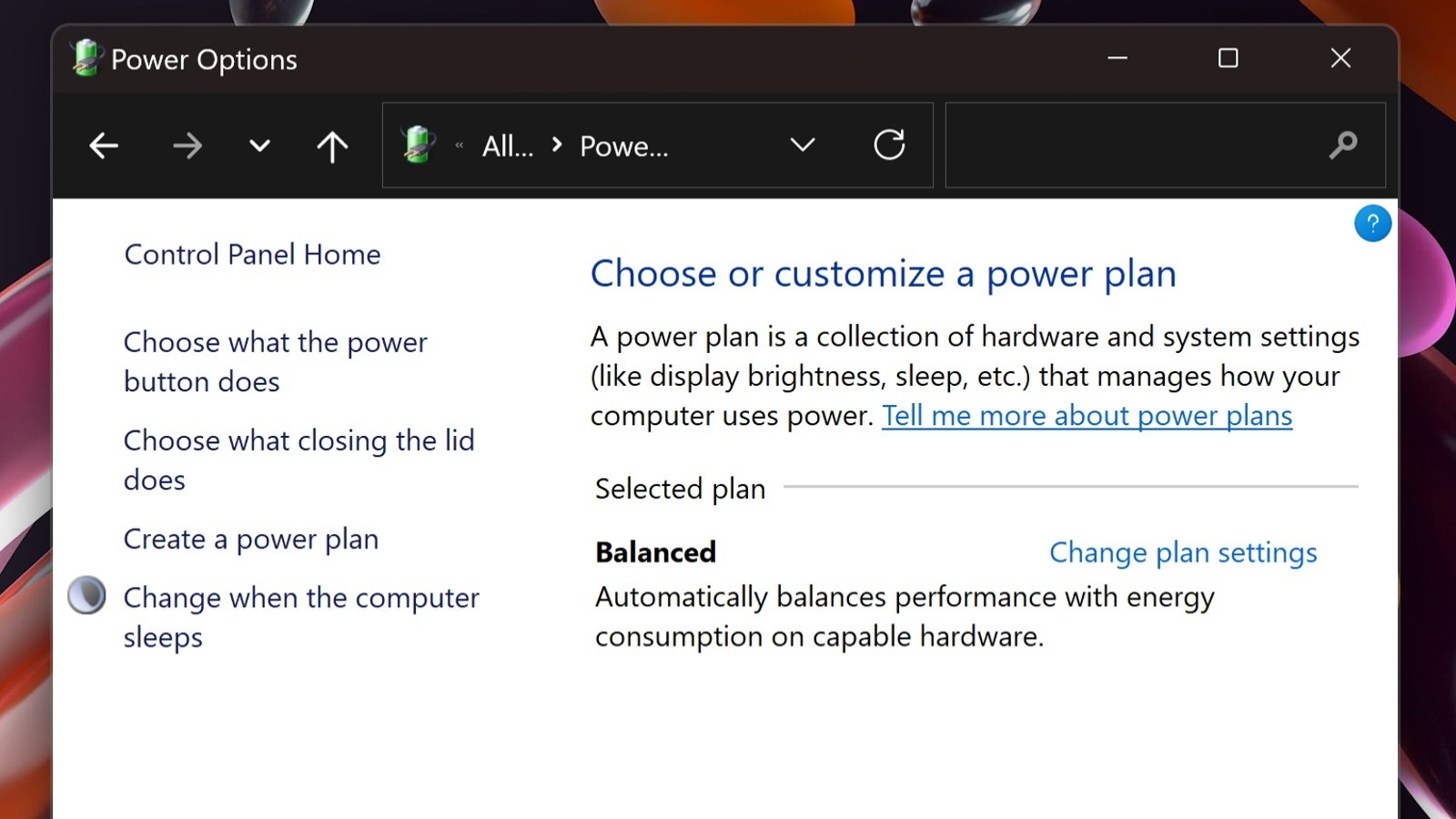Click the Forward navigation arrow

point(187,146)
